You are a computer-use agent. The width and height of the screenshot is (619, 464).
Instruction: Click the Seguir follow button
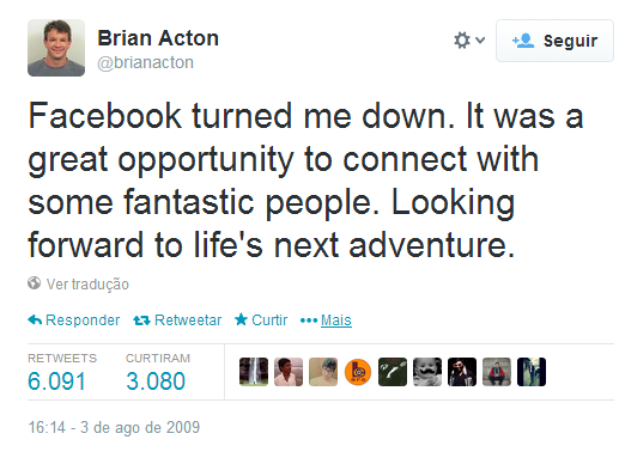(555, 40)
